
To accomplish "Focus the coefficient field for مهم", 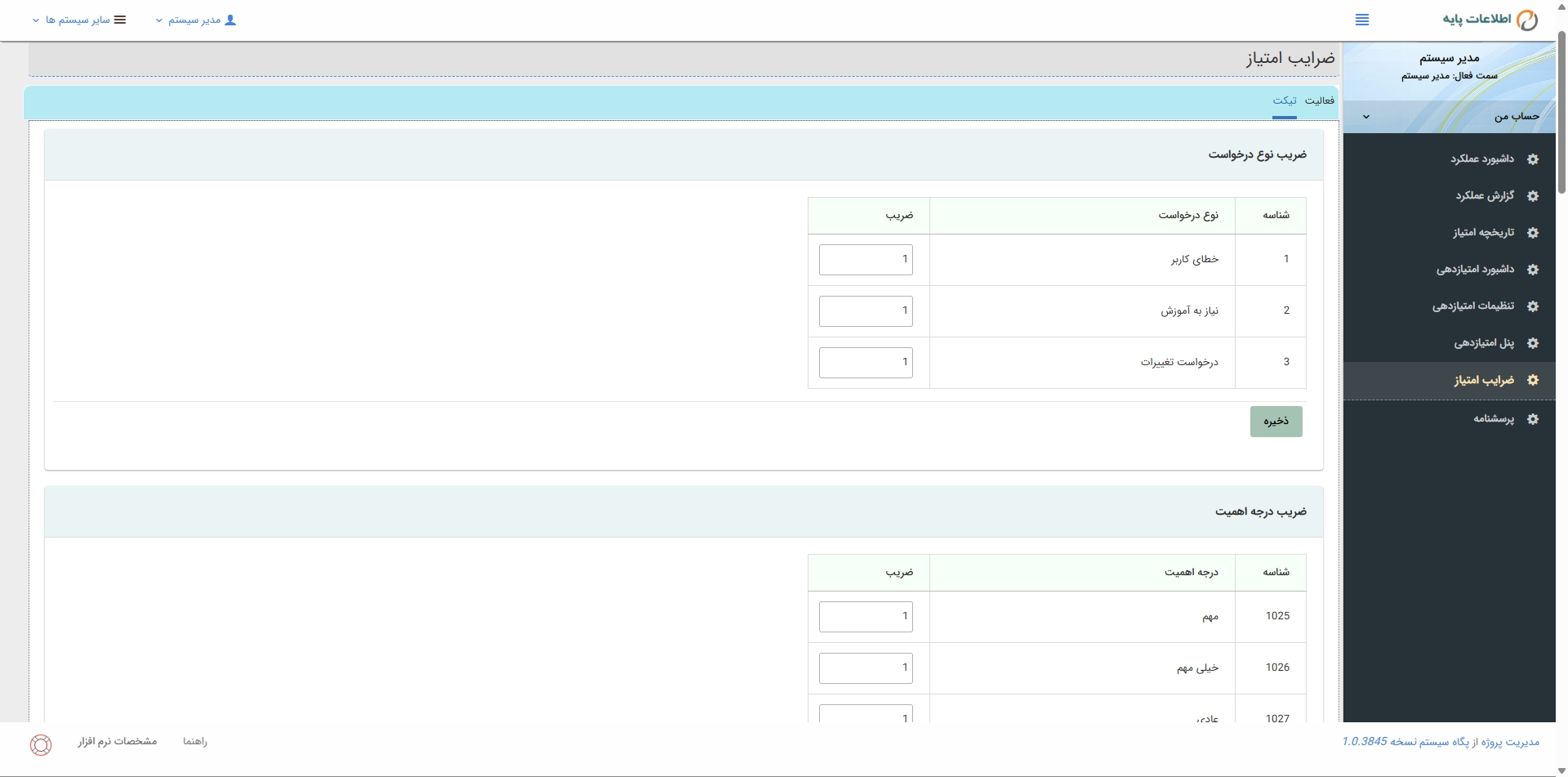I will pyautogui.click(x=866, y=617).
